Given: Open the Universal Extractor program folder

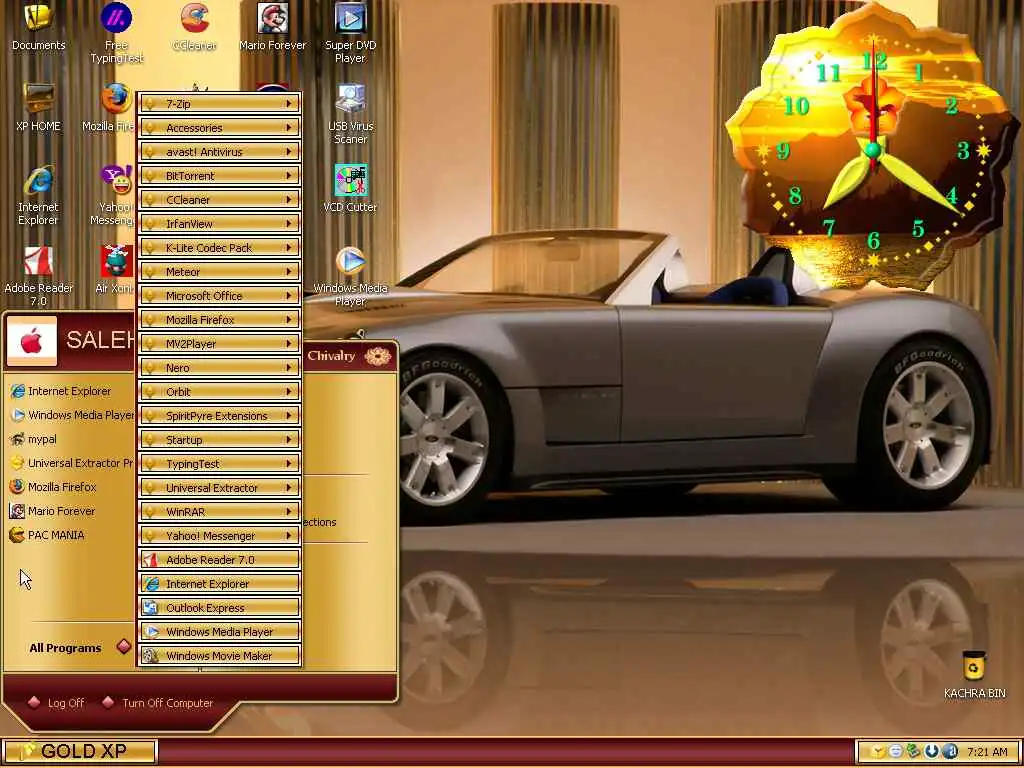Looking at the screenshot, I should point(219,488).
